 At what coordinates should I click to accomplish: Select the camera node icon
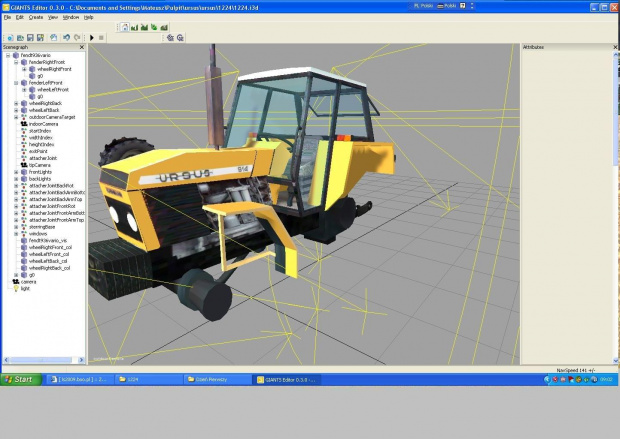point(16,282)
